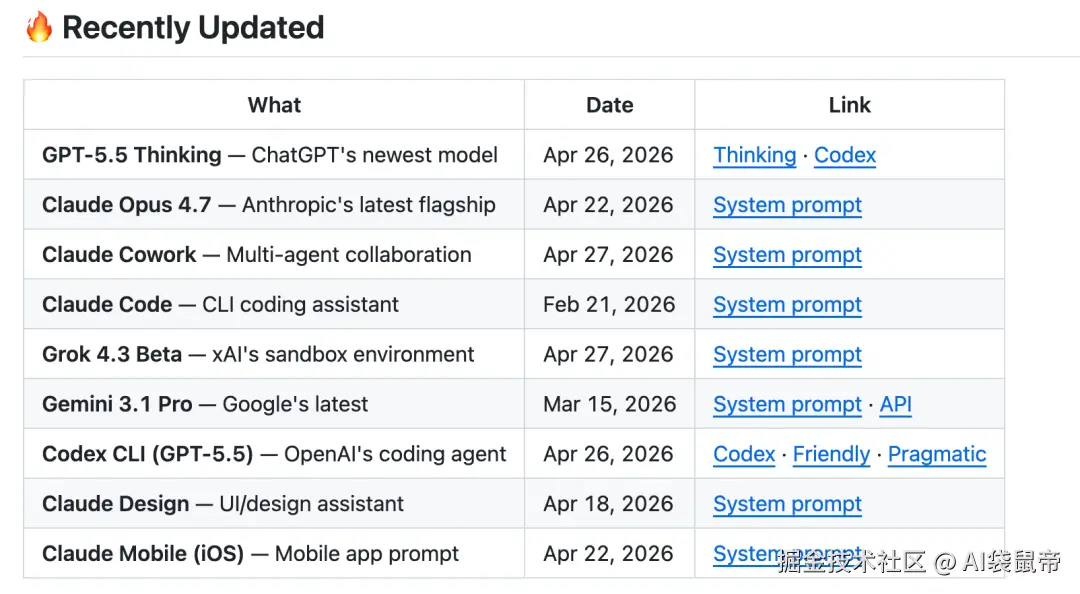Select the Grok 4.3 Beta description cell
This screenshot has width=1080, height=594.
(274, 354)
